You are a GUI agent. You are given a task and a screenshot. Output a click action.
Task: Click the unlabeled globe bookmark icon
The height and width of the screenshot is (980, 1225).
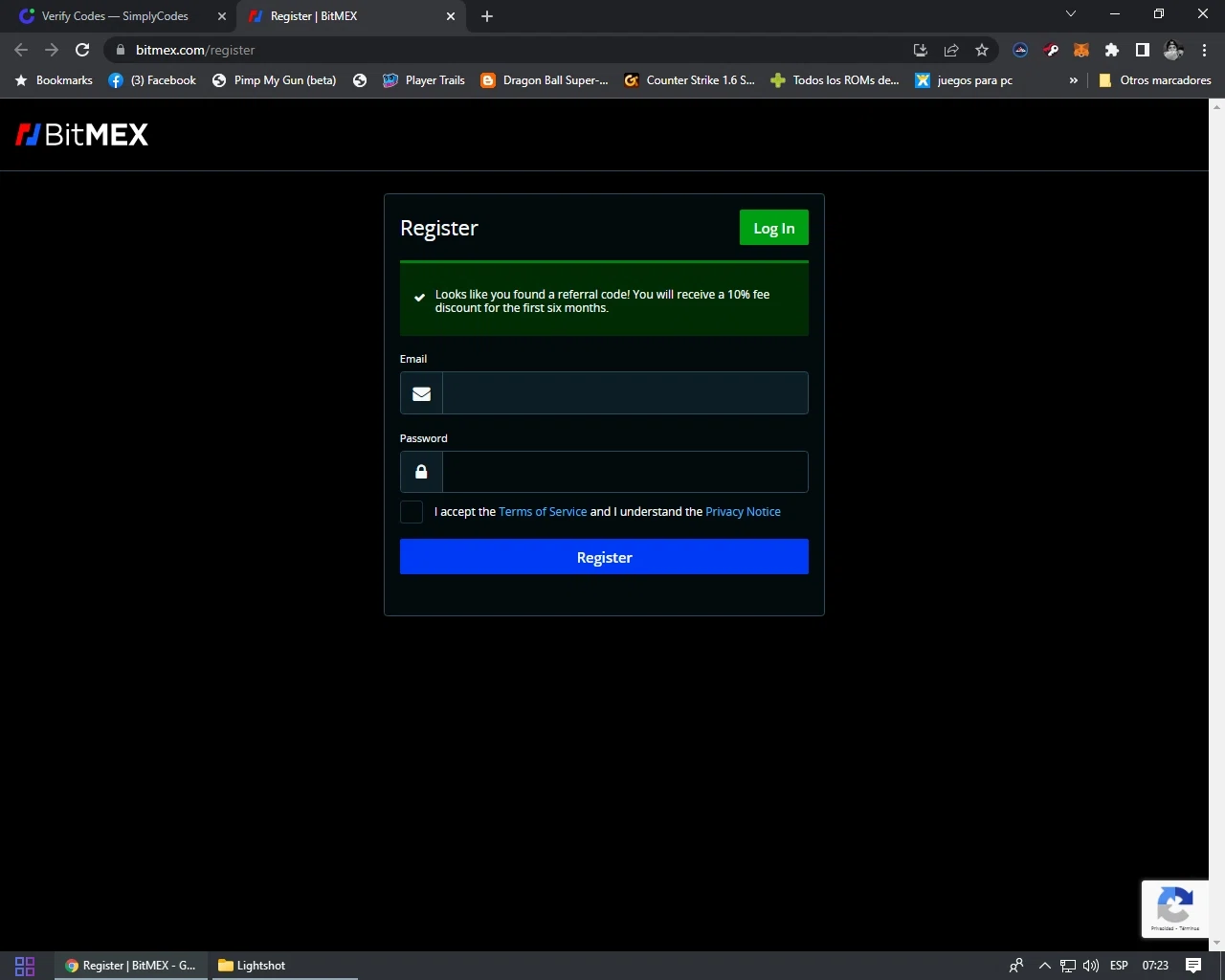(x=360, y=80)
